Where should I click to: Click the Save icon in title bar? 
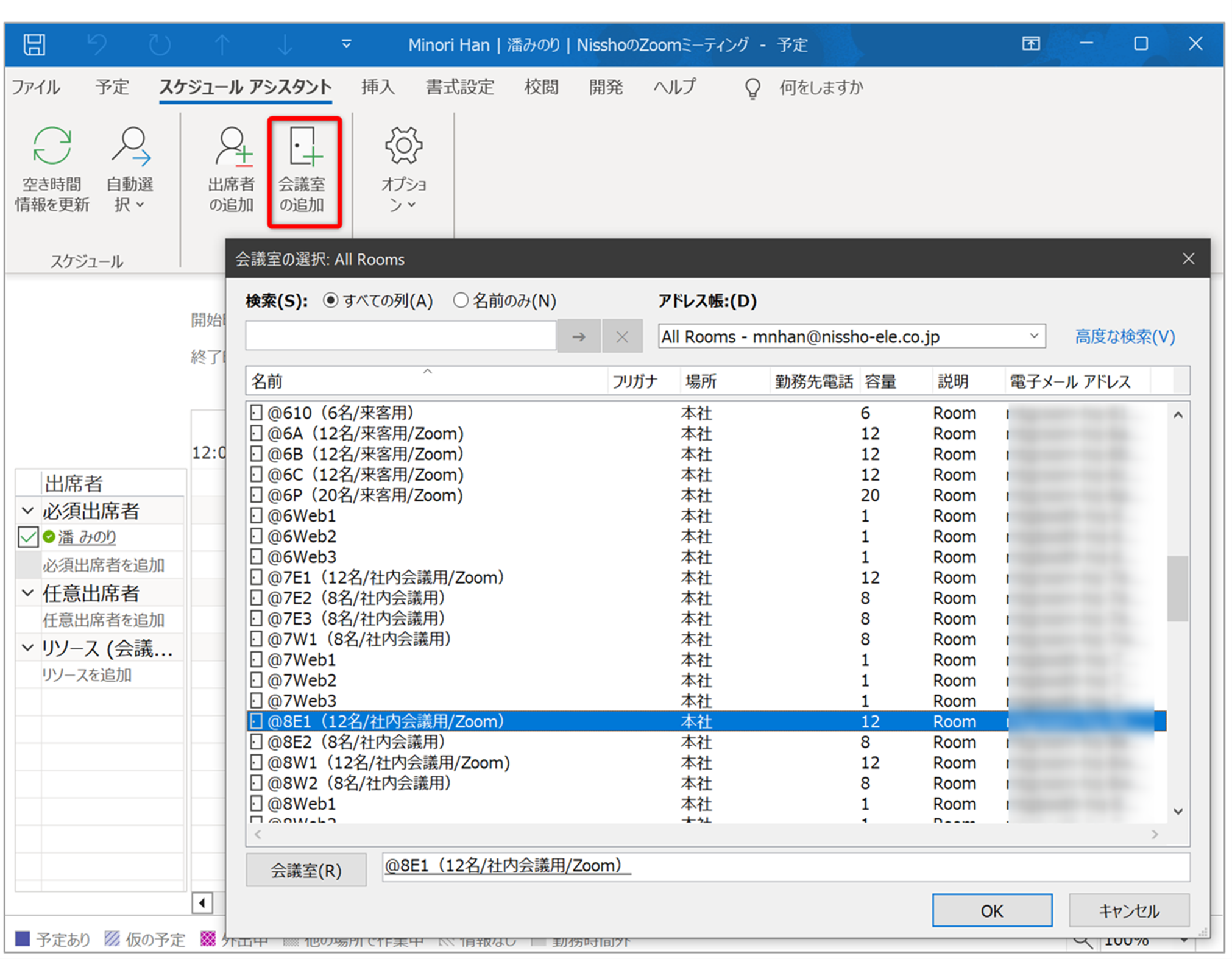[x=34, y=44]
